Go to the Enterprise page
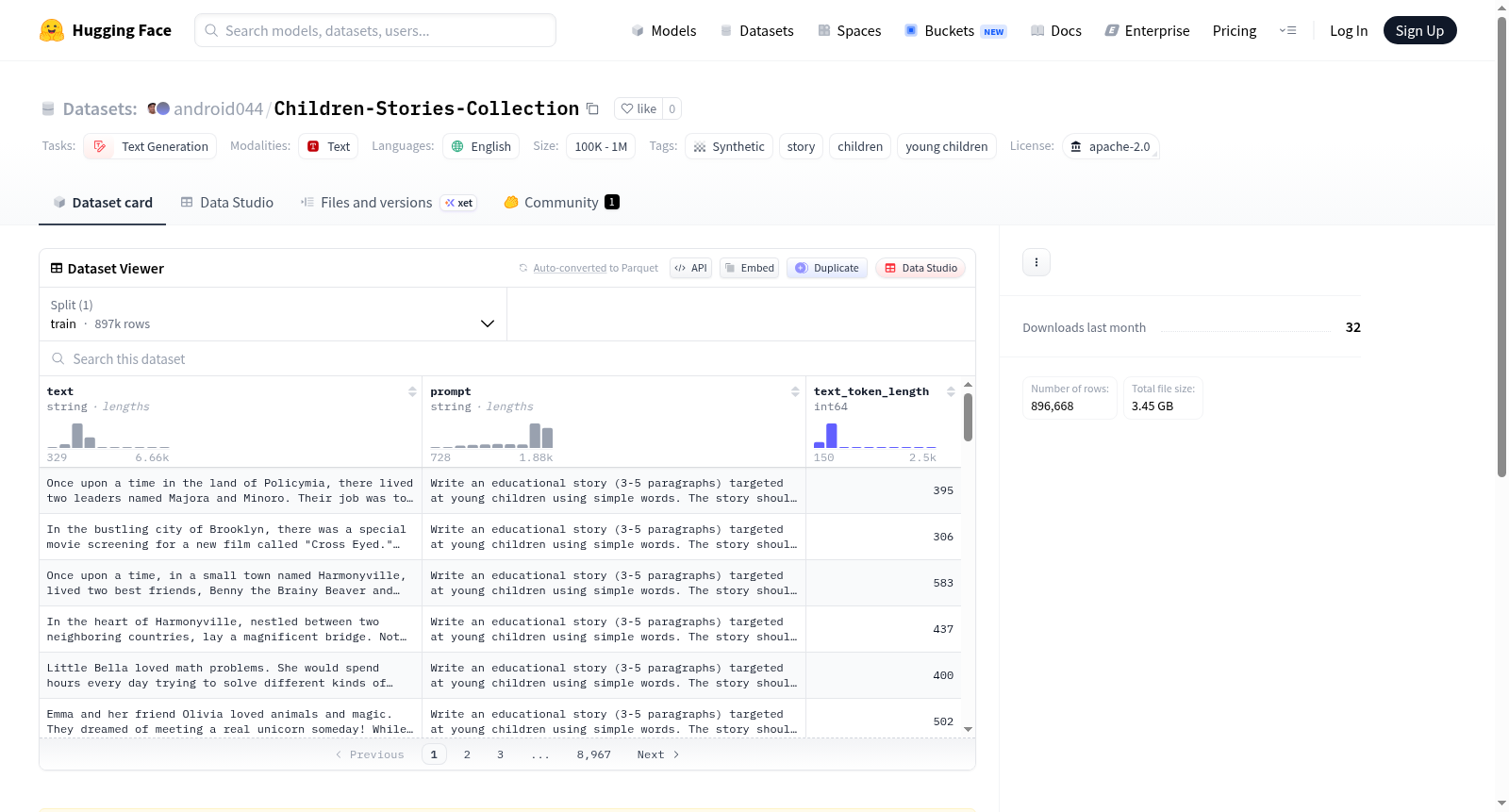This screenshot has height=812, width=1509. tap(1147, 30)
